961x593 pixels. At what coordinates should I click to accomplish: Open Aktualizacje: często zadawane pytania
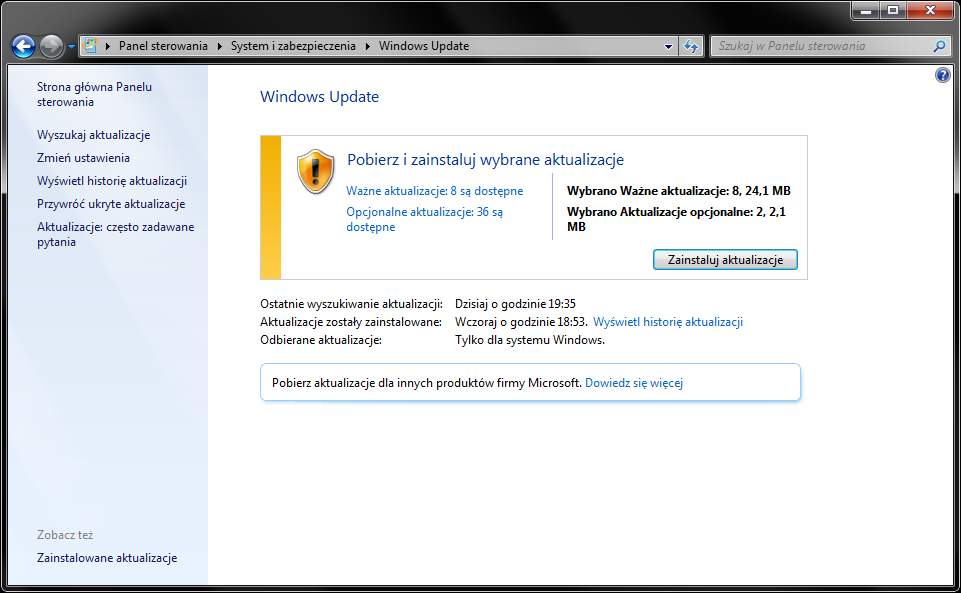tap(115, 234)
